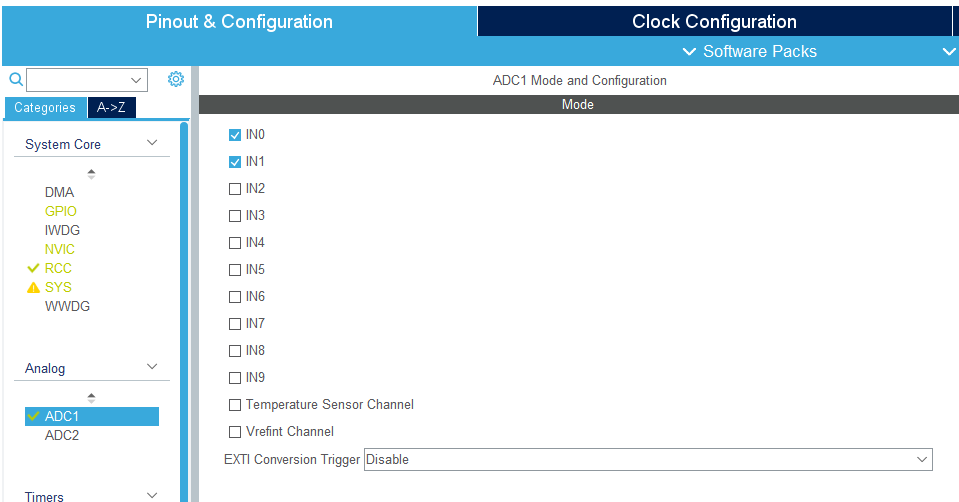This screenshot has width=959, height=502.
Task: Open the GPIO configuration item
Action: pos(61,211)
